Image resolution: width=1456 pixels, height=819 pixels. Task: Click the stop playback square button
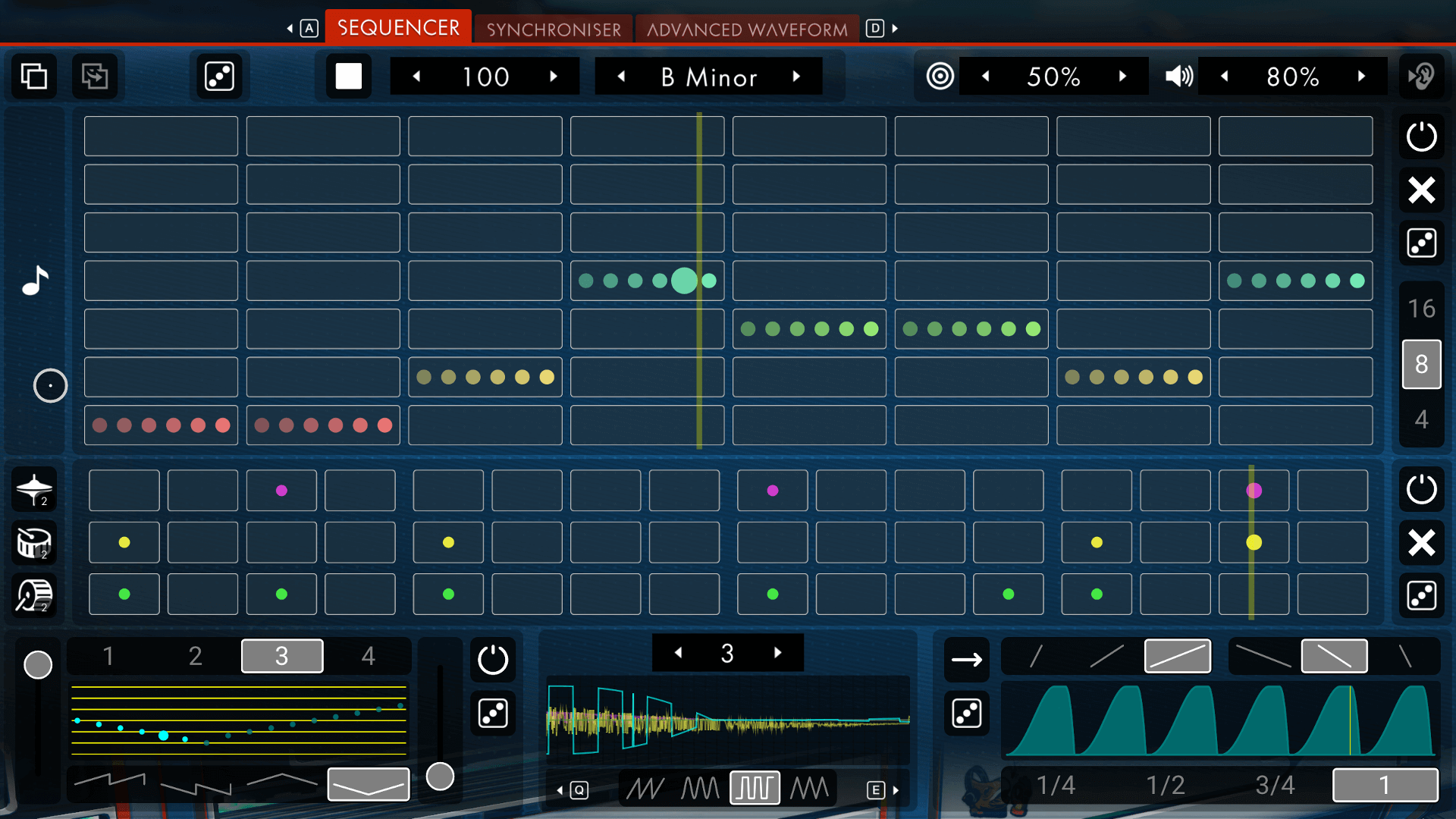click(348, 77)
